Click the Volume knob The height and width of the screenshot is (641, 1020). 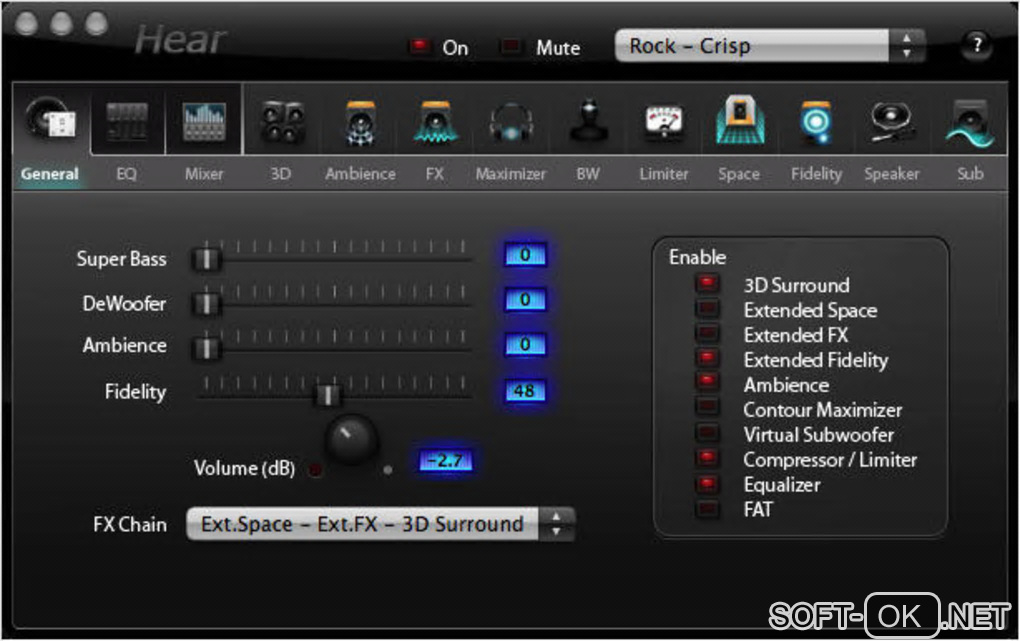351,439
